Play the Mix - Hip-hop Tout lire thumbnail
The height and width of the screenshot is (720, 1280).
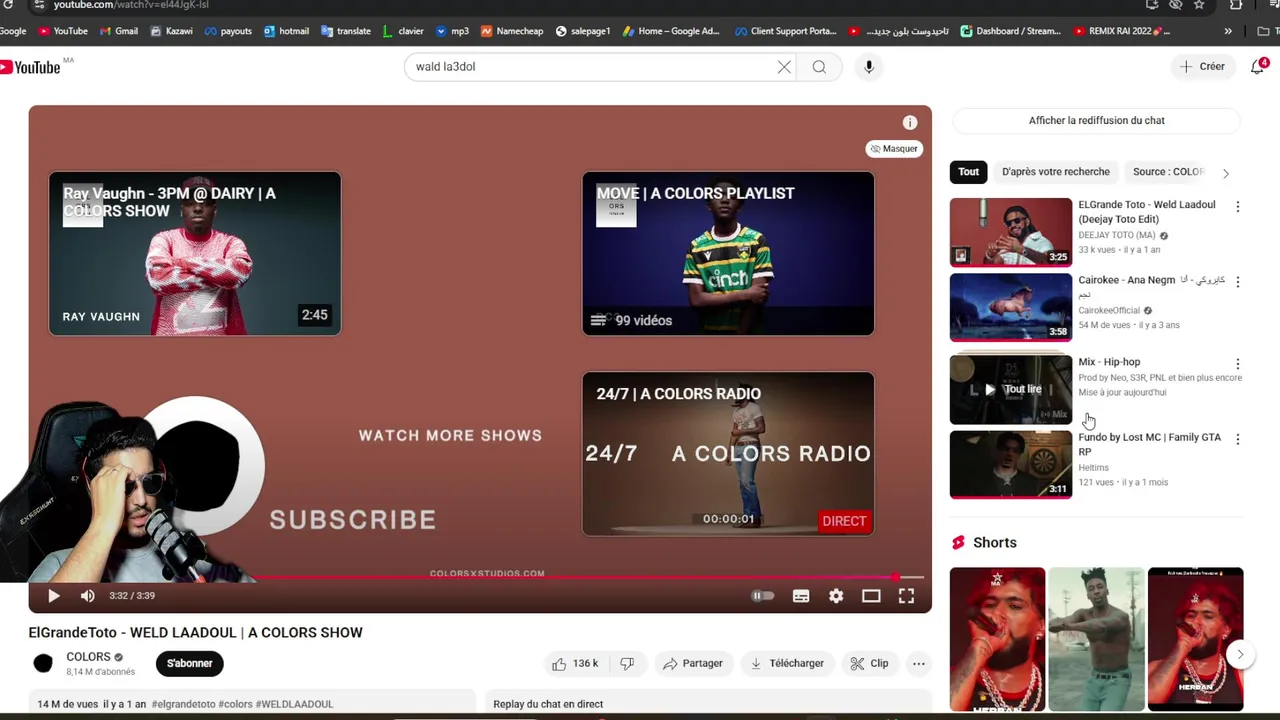pyautogui.click(x=1010, y=389)
